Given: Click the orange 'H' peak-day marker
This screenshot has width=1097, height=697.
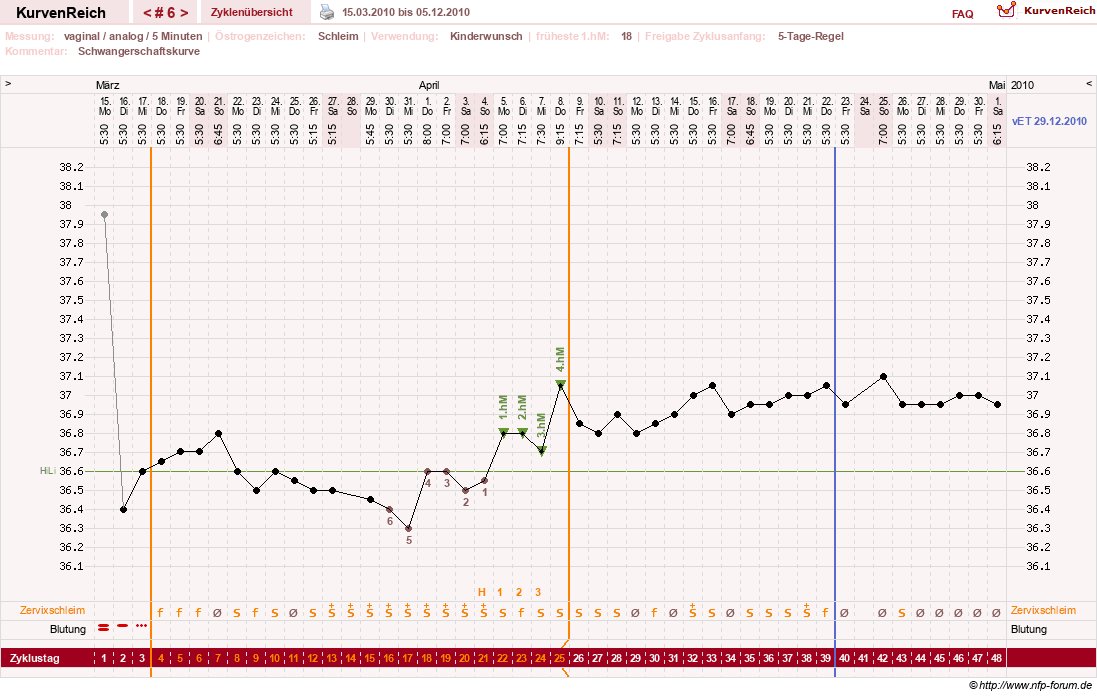Looking at the screenshot, I should (x=481, y=592).
